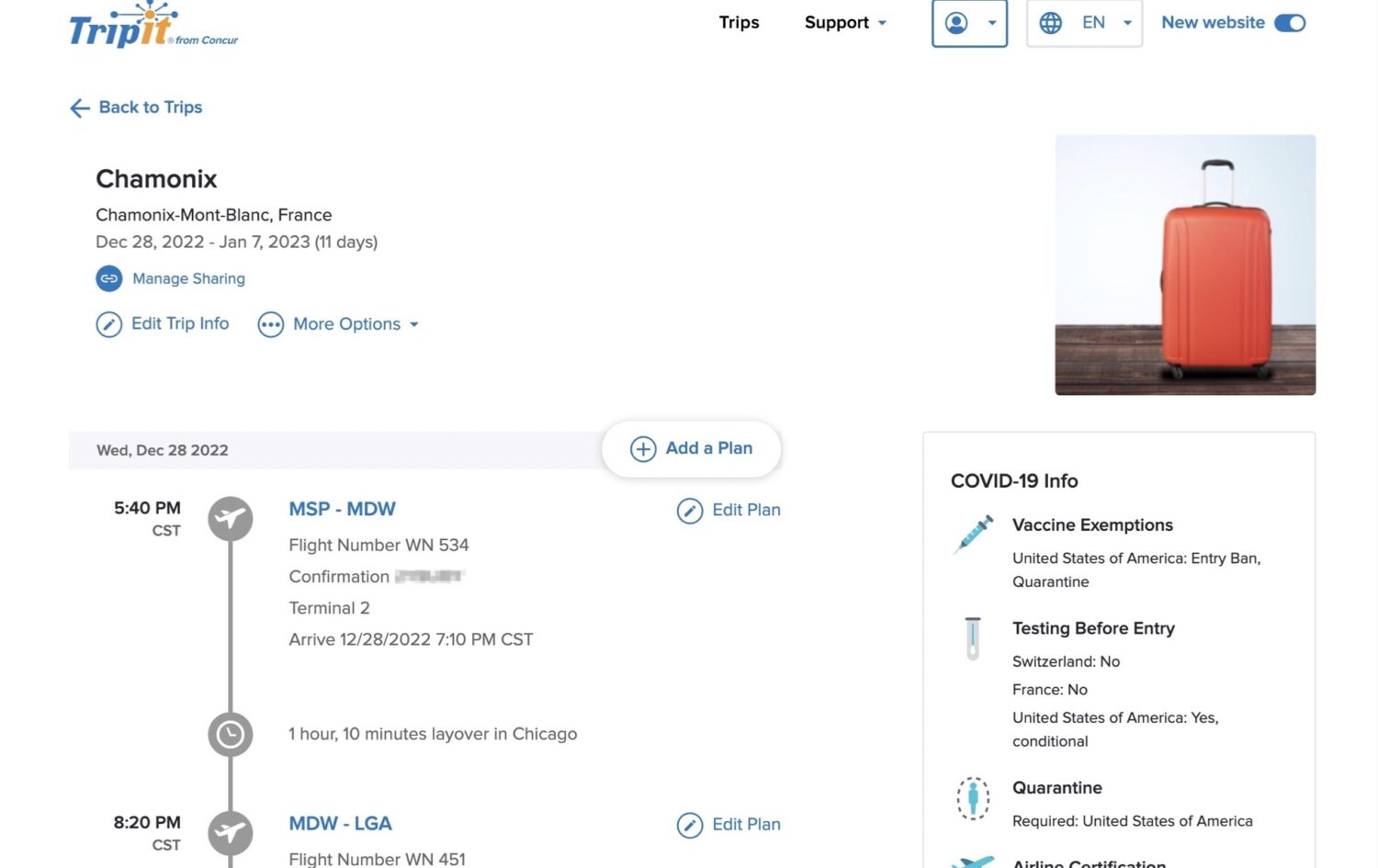This screenshot has height=868, width=1378.
Task: Click the ellipsis icon for More Options
Action: pos(270,324)
